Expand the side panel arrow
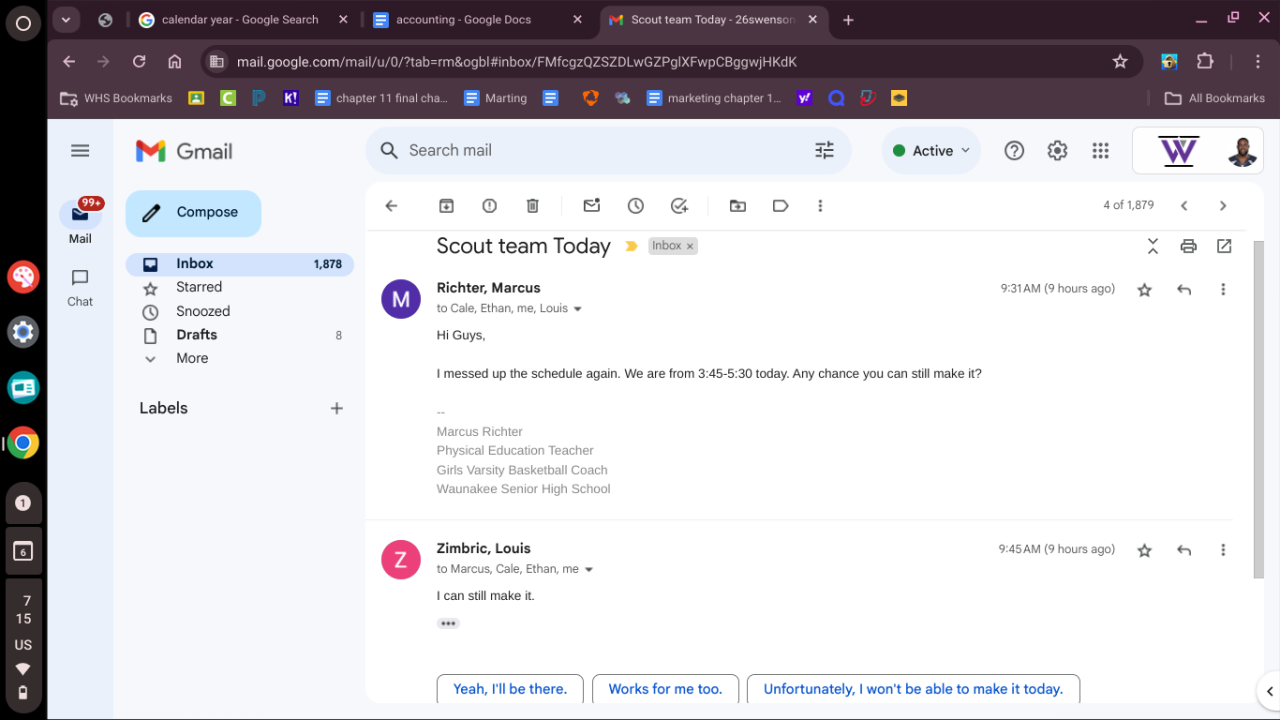Screen dimensions: 1280x720 pos(1268,691)
